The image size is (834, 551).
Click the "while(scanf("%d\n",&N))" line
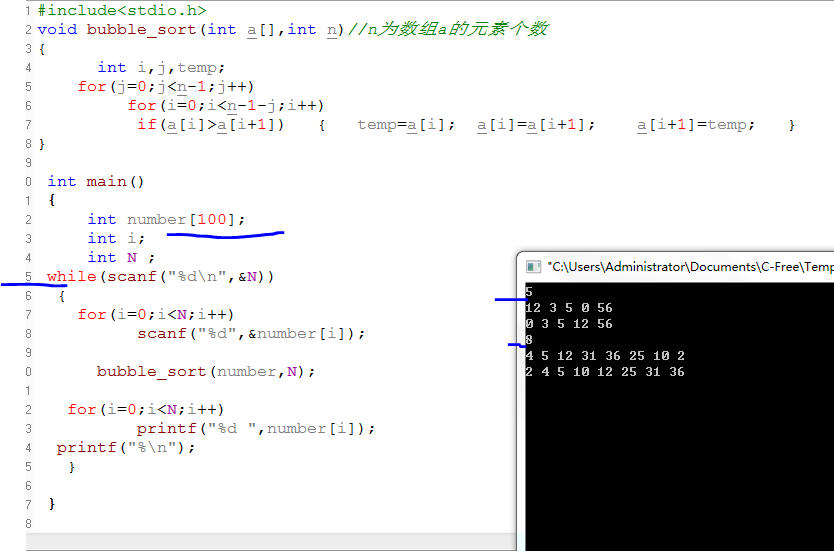(160, 277)
